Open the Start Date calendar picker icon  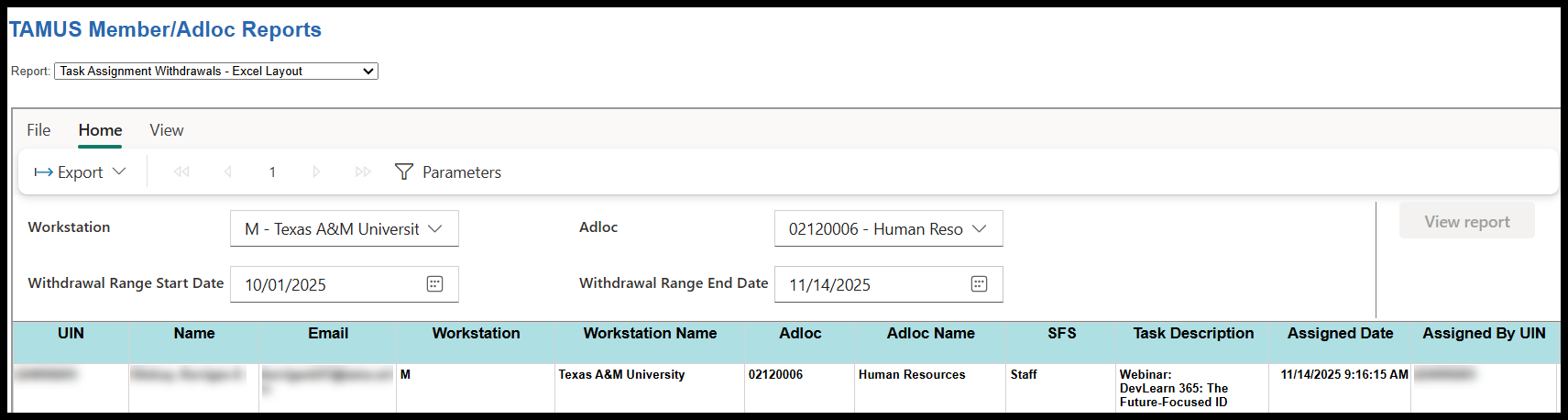[434, 284]
